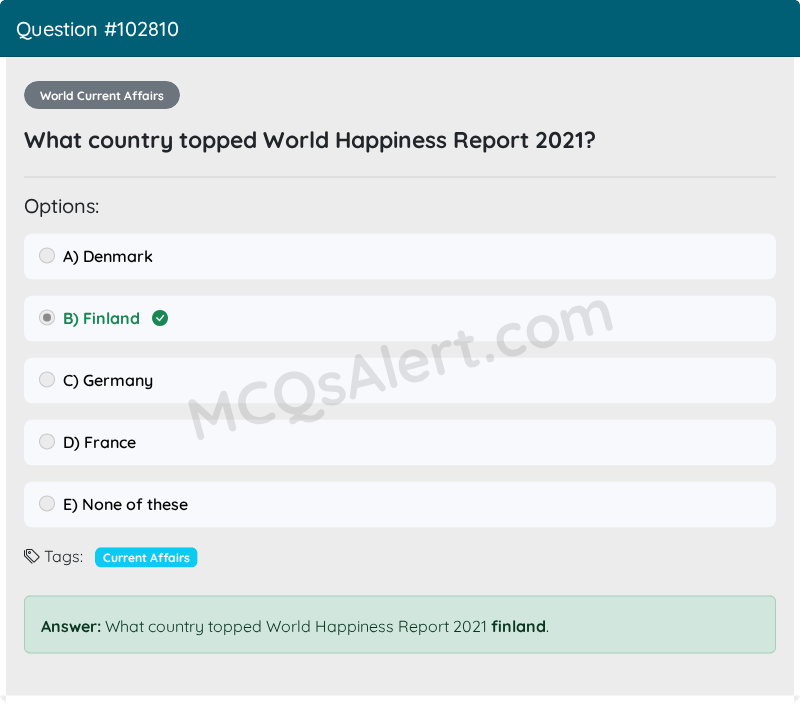Viewport: 800px width, 726px height.
Task: Click the question text about World Happiness Report
Action: pyautogui.click(x=310, y=141)
